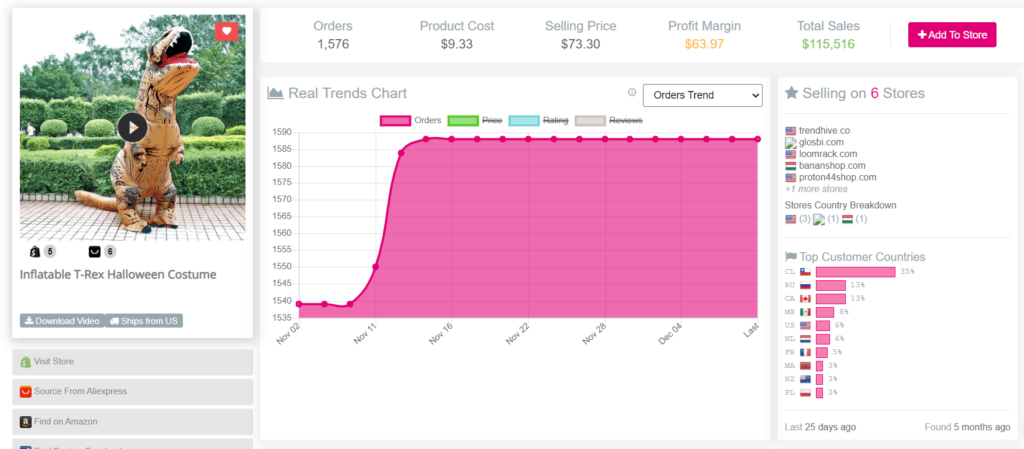Open trendhive.co store link
The image size is (1024, 449).
coord(824,131)
